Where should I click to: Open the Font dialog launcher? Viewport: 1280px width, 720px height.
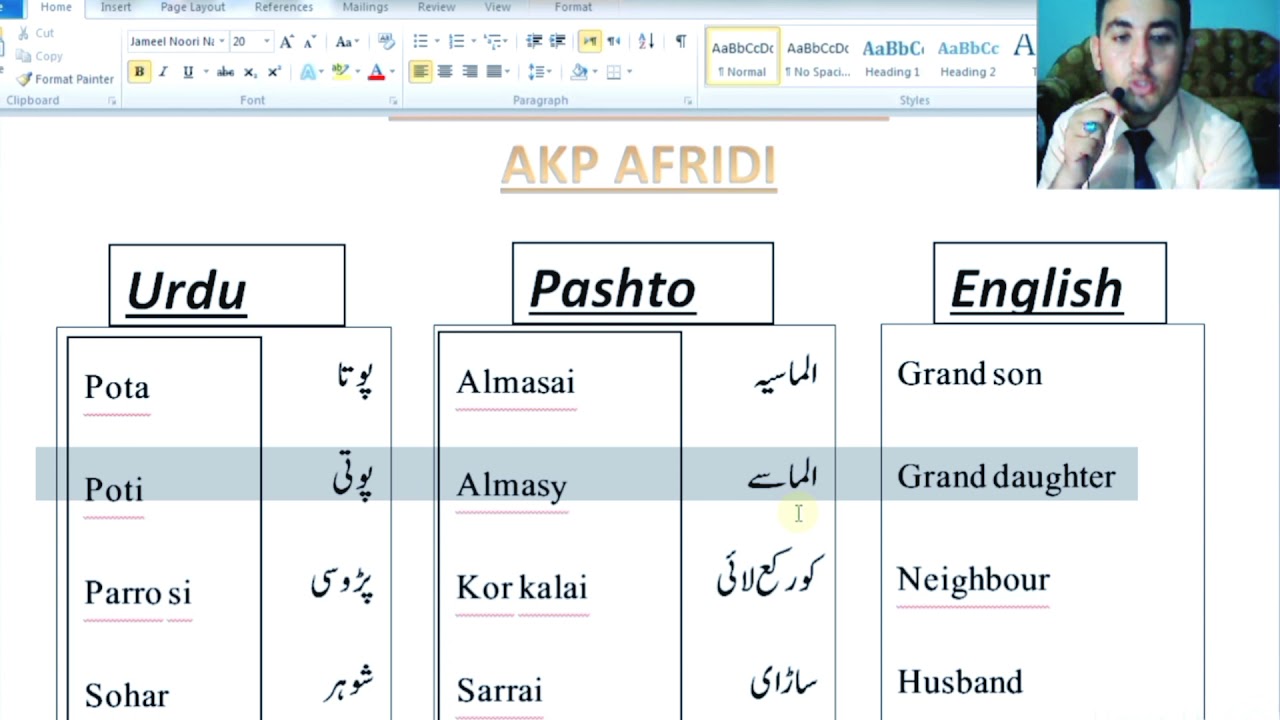tap(391, 101)
